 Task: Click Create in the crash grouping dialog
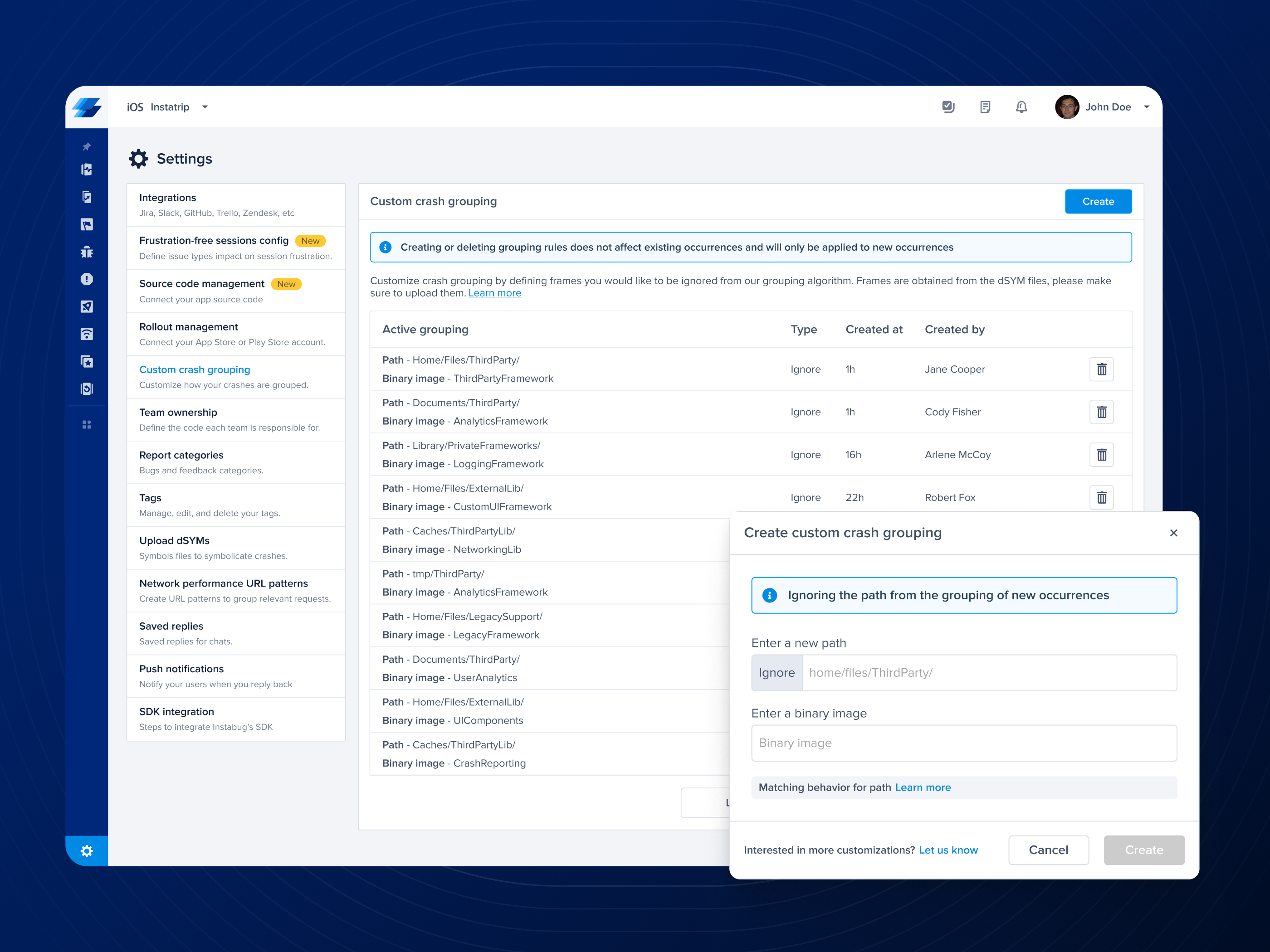(1143, 850)
